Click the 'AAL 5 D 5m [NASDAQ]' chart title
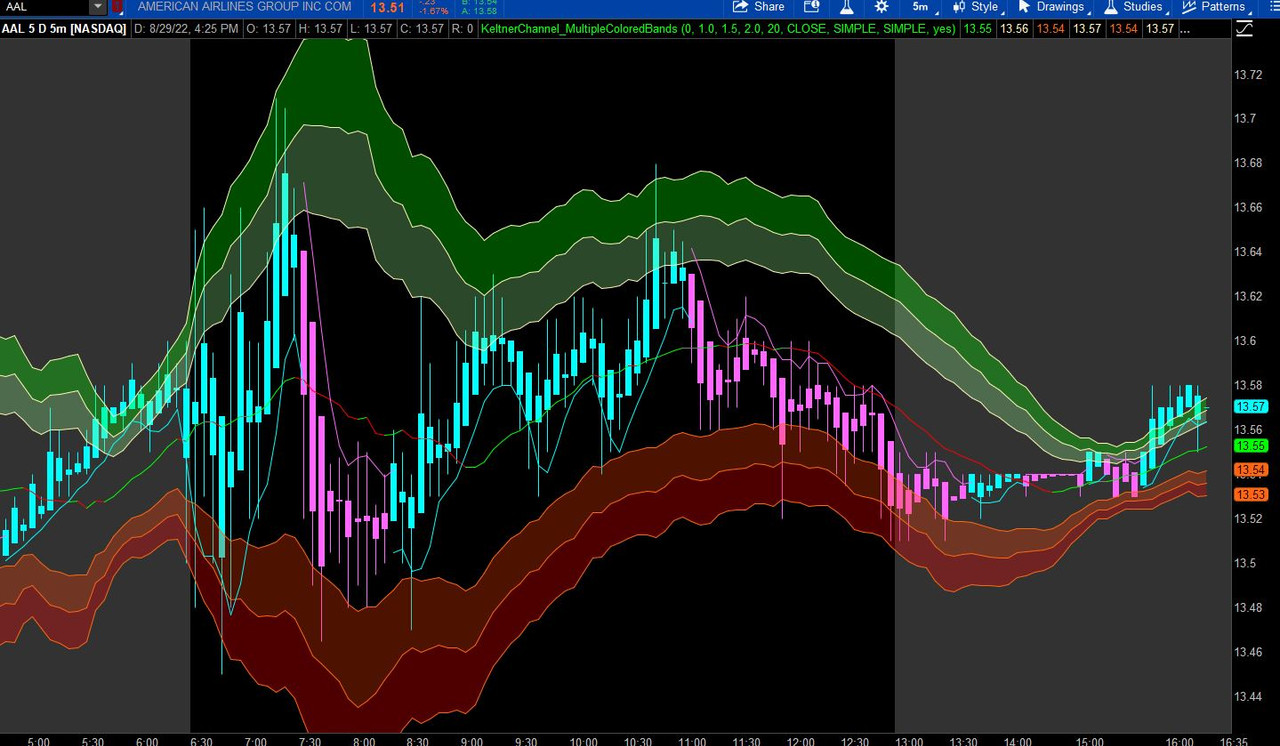1280x746 pixels. coord(64,29)
